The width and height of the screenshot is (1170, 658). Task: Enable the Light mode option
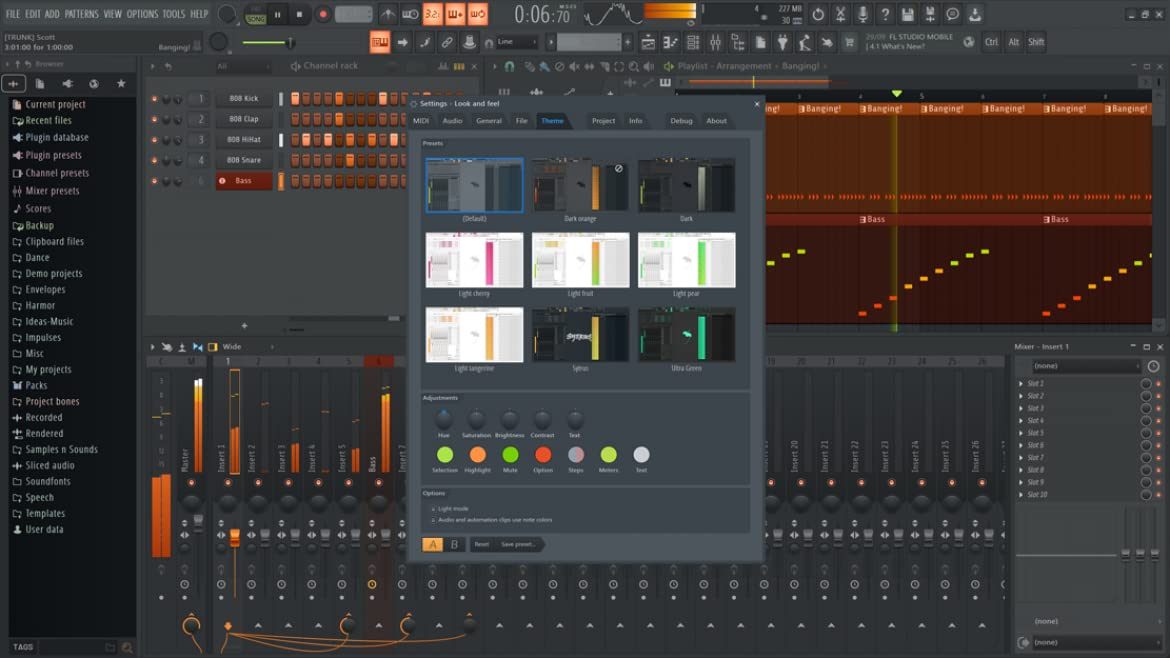point(433,509)
